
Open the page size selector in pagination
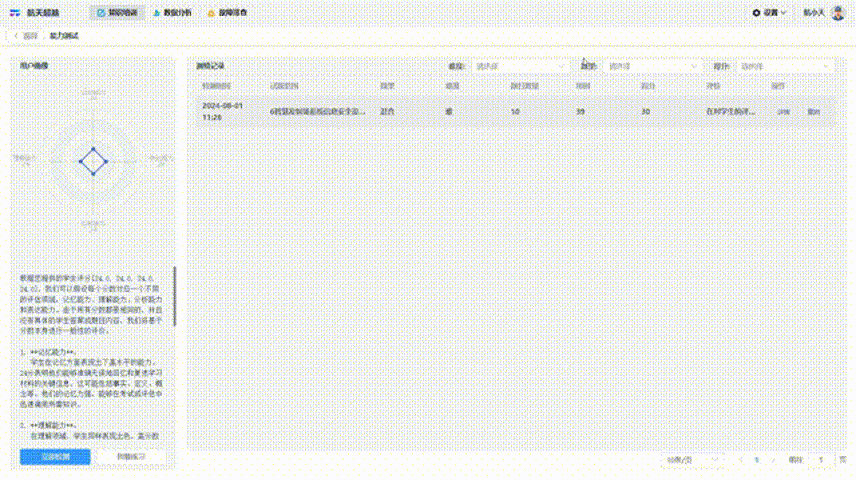(x=687, y=460)
